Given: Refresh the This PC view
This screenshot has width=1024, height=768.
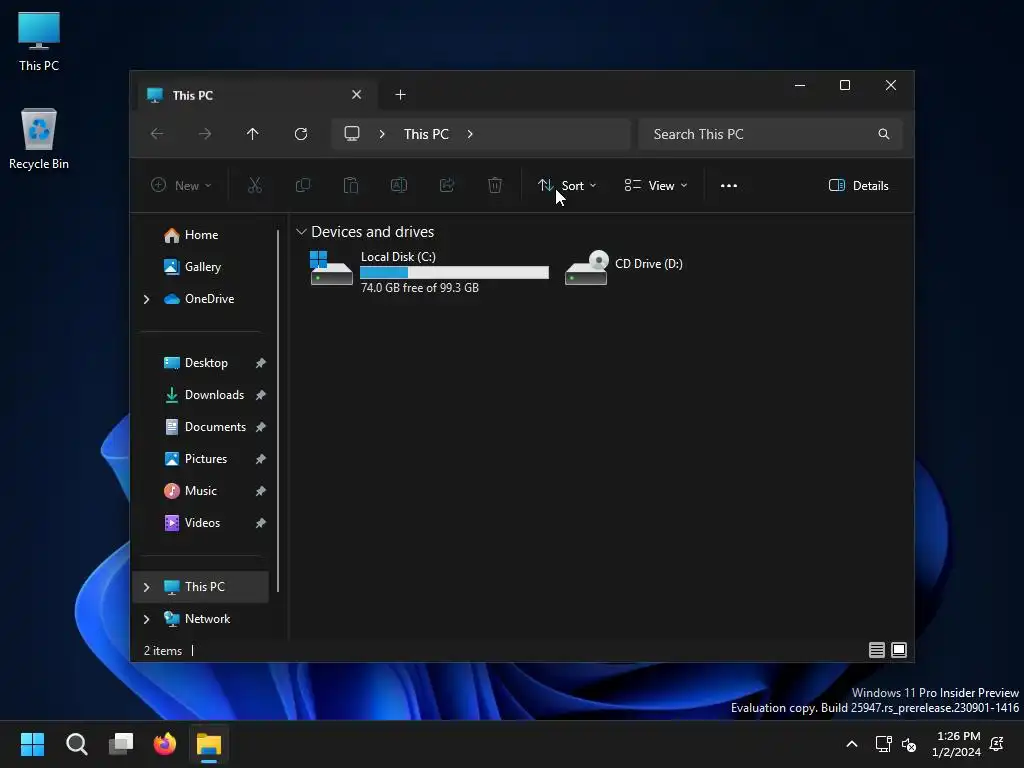Looking at the screenshot, I should tap(301, 134).
